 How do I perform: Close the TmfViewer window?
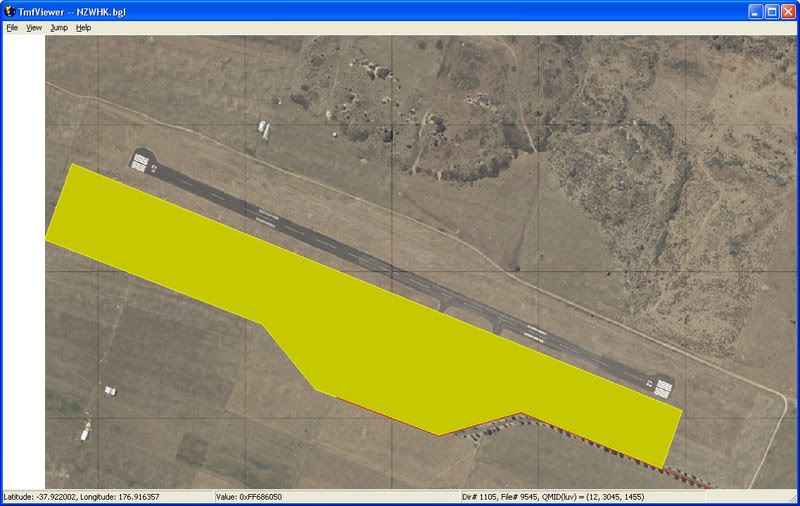pyautogui.click(x=787, y=11)
